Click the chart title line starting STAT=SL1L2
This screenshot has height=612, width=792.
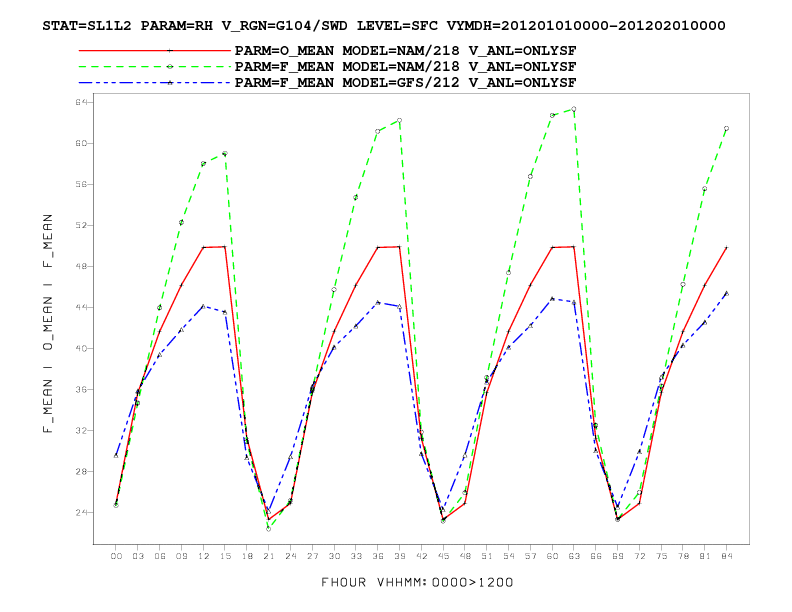pos(384,26)
